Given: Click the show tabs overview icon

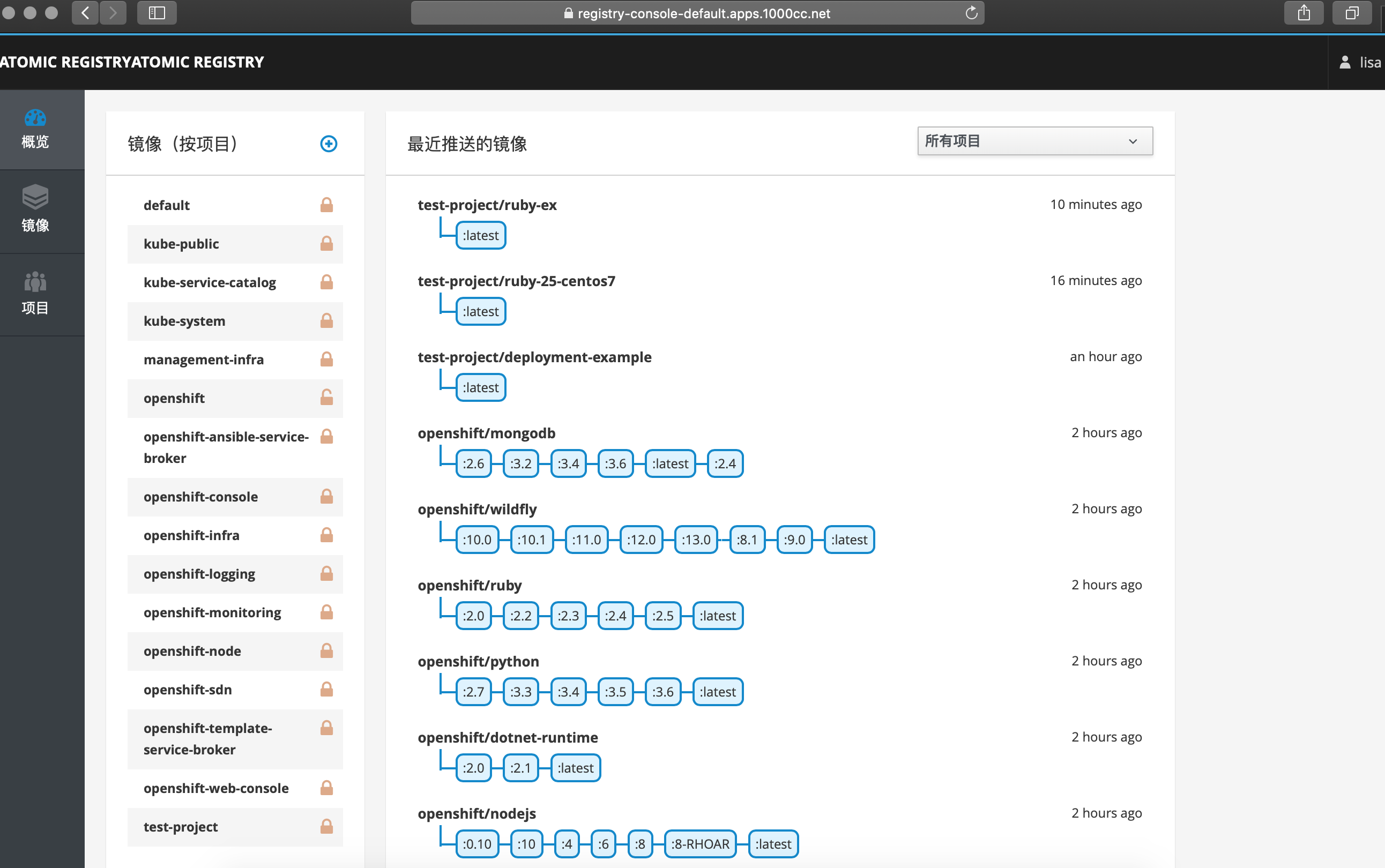Looking at the screenshot, I should click(1352, 13).
